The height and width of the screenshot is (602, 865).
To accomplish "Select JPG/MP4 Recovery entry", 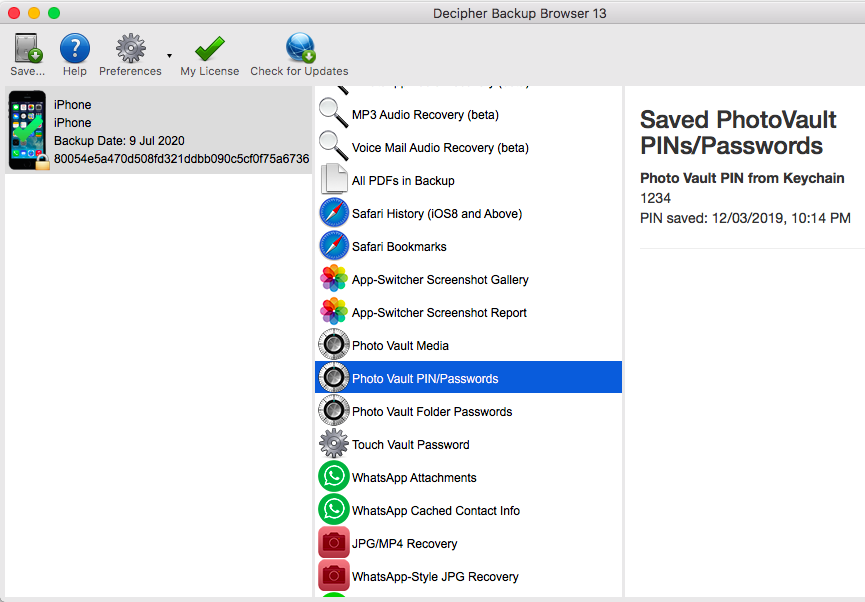I will pos(468,544).
